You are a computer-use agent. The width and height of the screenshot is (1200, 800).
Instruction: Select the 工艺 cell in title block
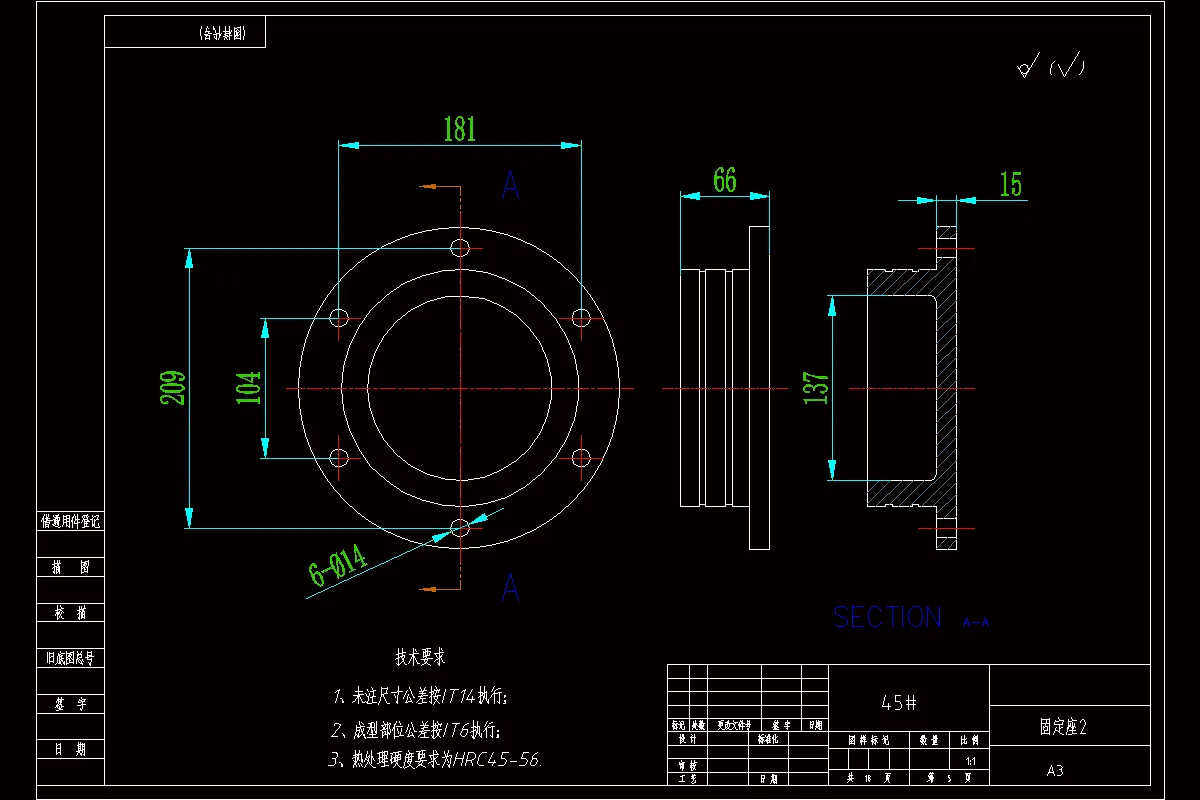click(x=687, y=777)
